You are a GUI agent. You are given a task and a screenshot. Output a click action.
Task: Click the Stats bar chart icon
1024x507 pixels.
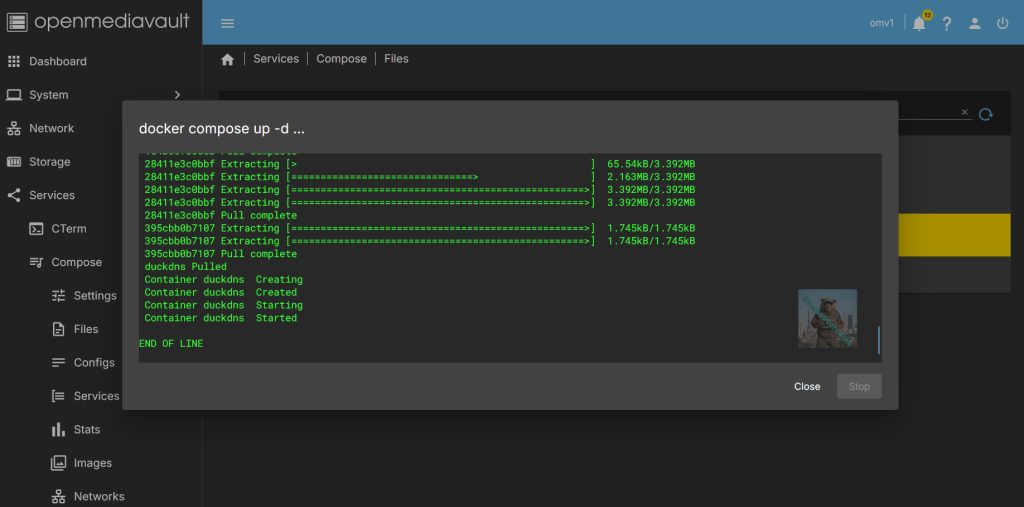(x=59, y=429)
